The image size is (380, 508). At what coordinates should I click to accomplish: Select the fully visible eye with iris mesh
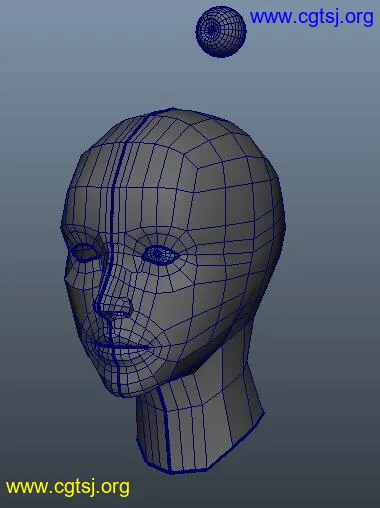click(x=160, y=255)
